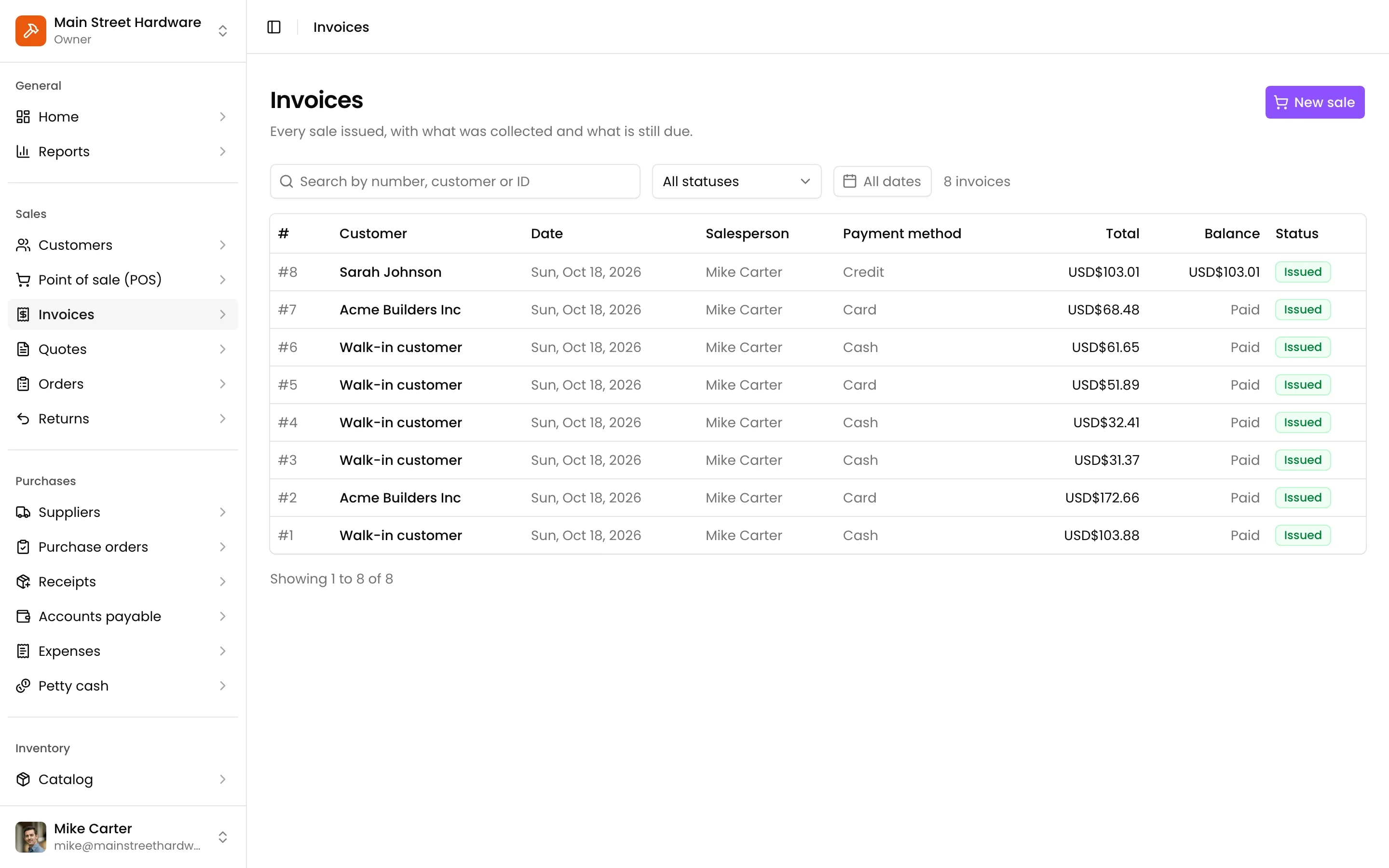Click the Catalog box icon
The width and height of the screenshot is (1389, 868).
(23, 780)
